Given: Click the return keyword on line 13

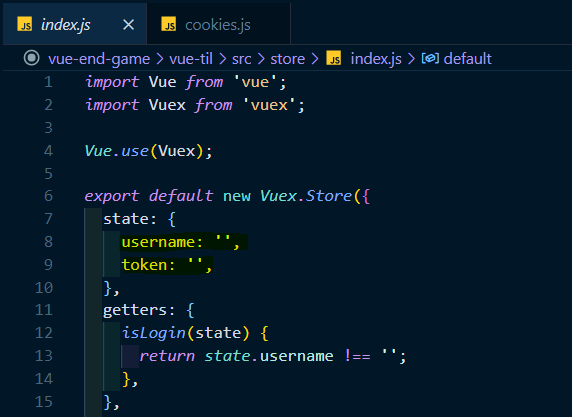Looking at the screenshot, I should [x=167, y=356].
